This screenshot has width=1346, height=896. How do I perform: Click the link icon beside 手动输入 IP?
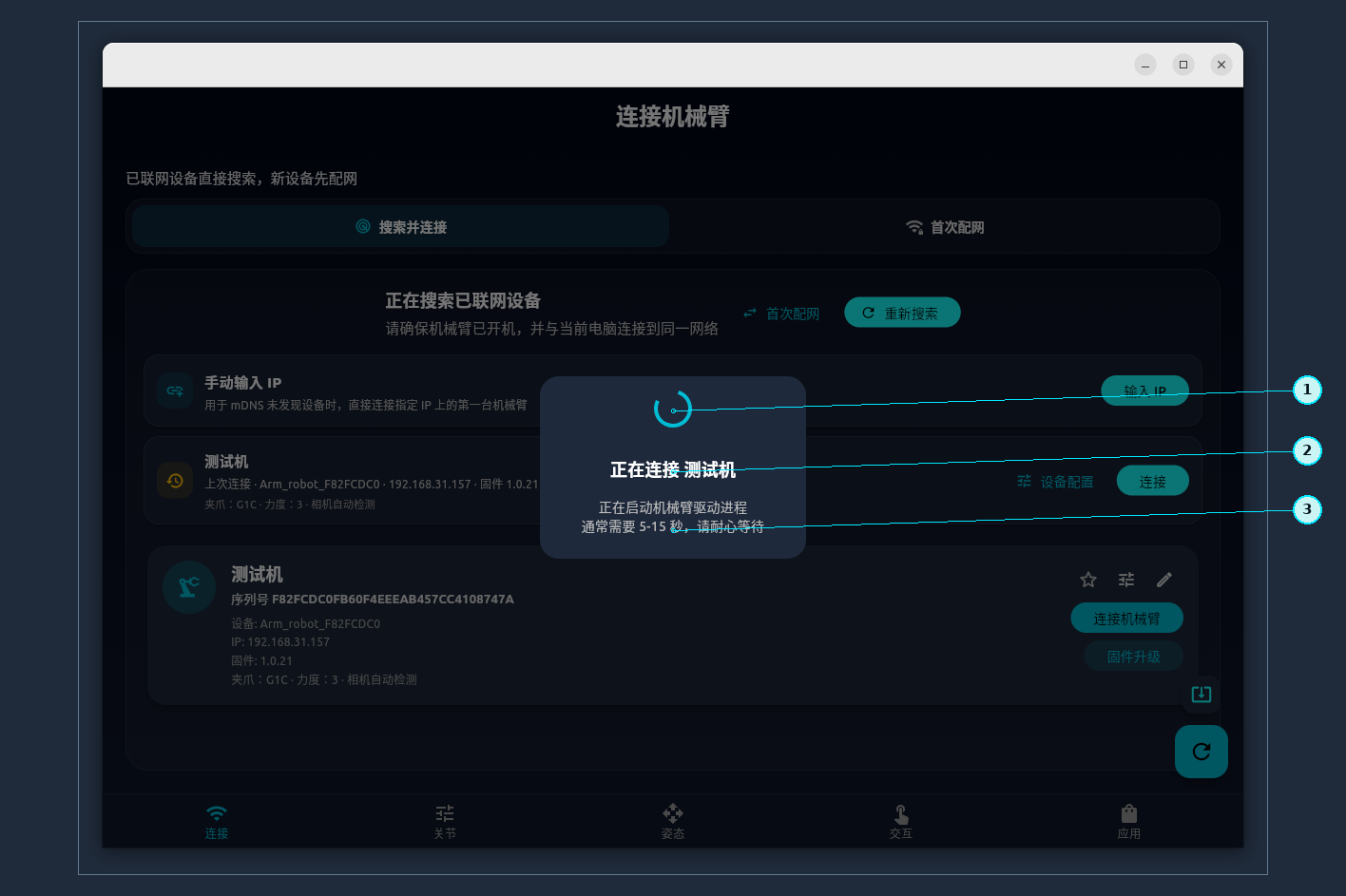tap(175, 391)
